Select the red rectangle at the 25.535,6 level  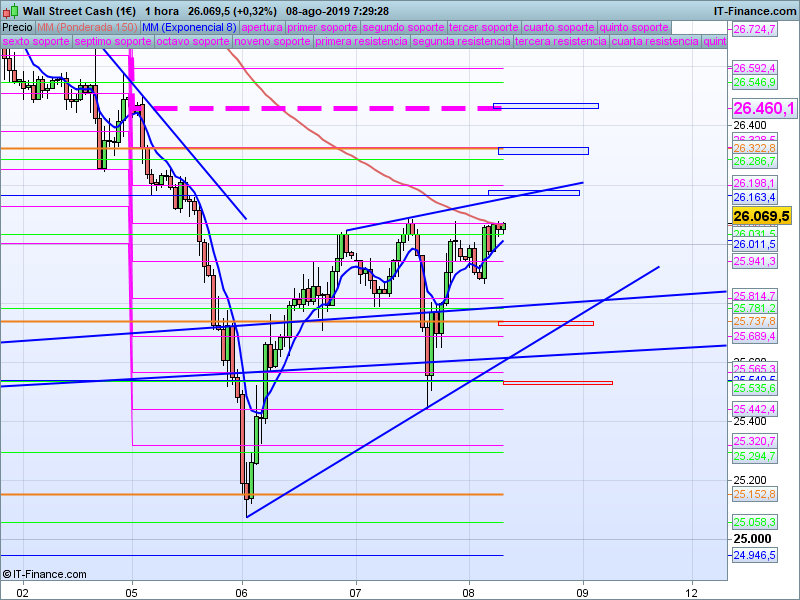pyautogui.click(x=558, y=383)
